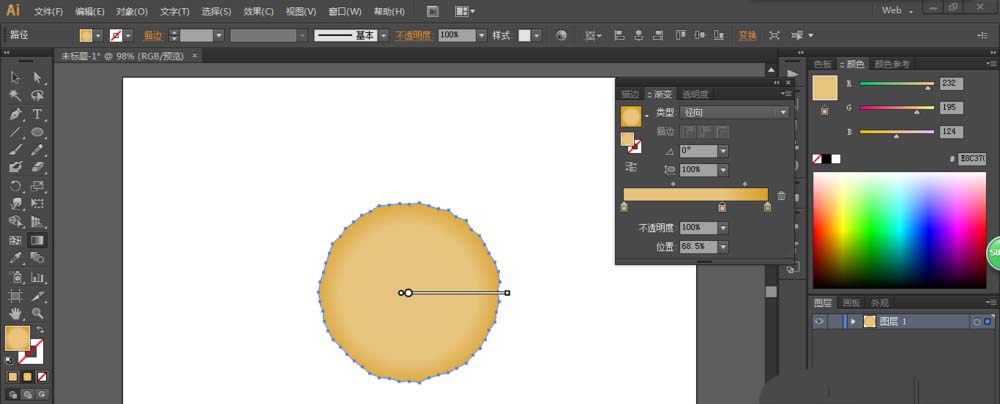Select the Lasso tool
This screenshot has height=404, width=1000.
(38, 96)
